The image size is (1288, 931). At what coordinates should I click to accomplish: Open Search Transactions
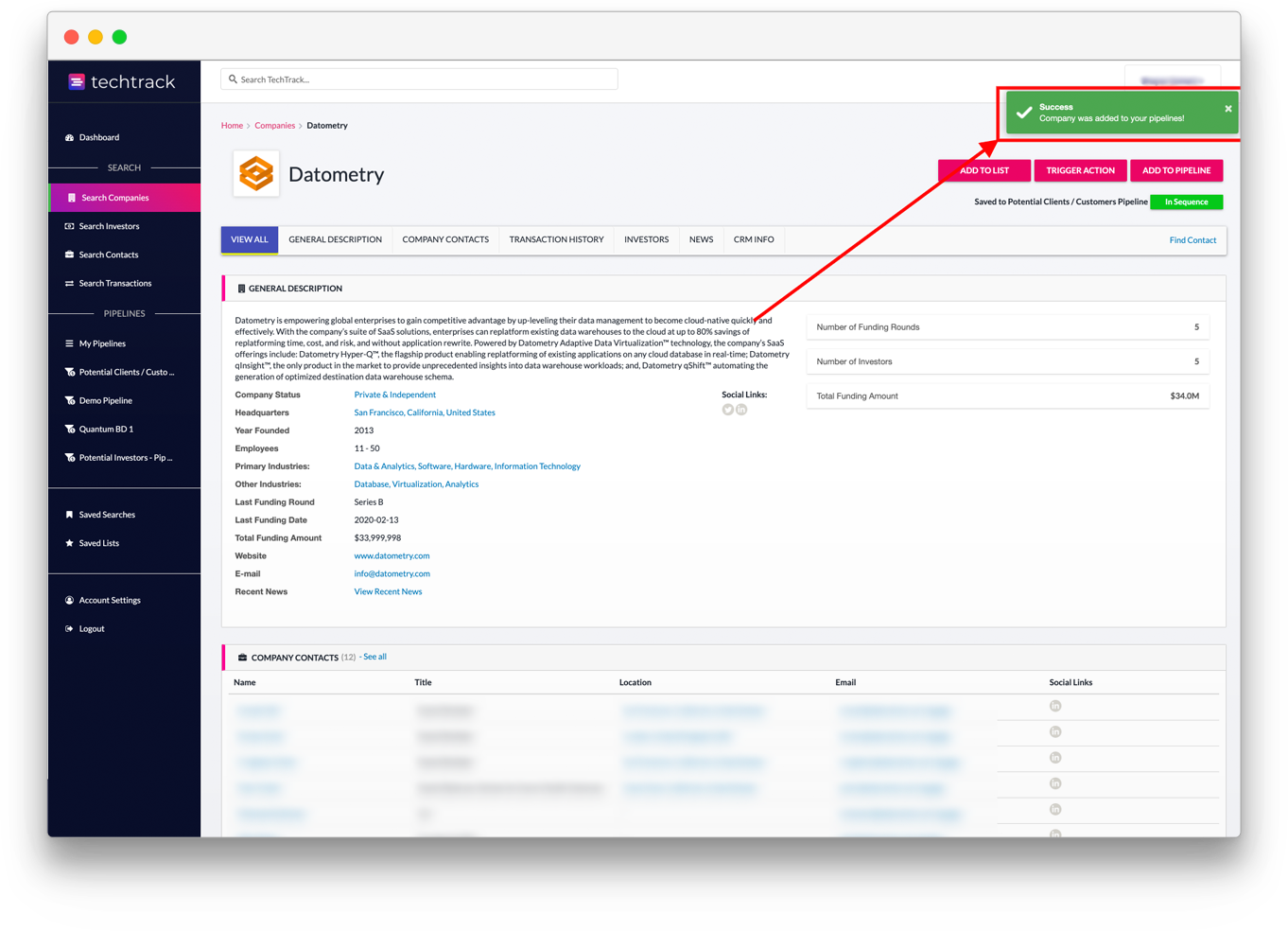point(113,283)
